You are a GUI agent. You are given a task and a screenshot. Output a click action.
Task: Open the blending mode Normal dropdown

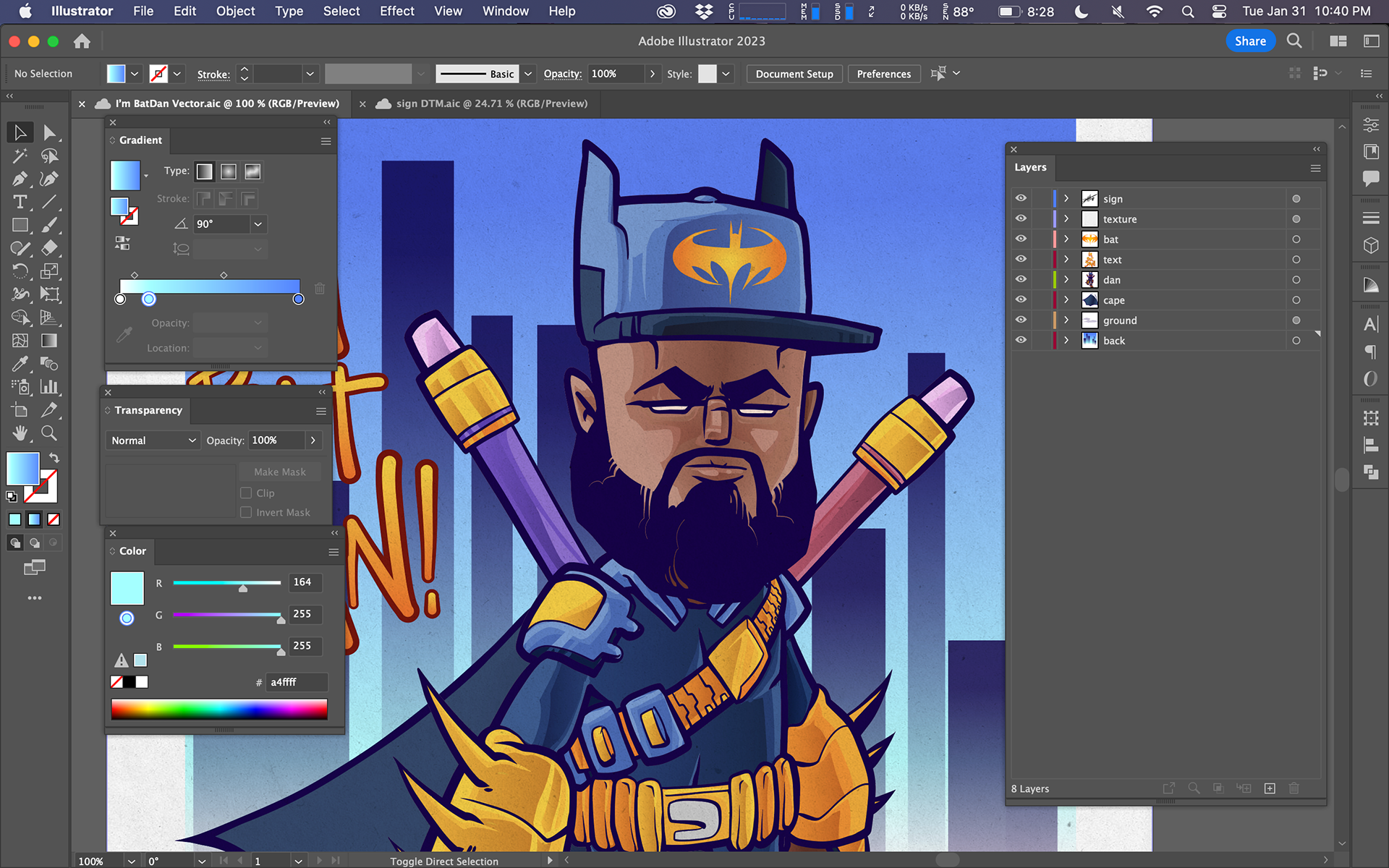pos(153,441)
